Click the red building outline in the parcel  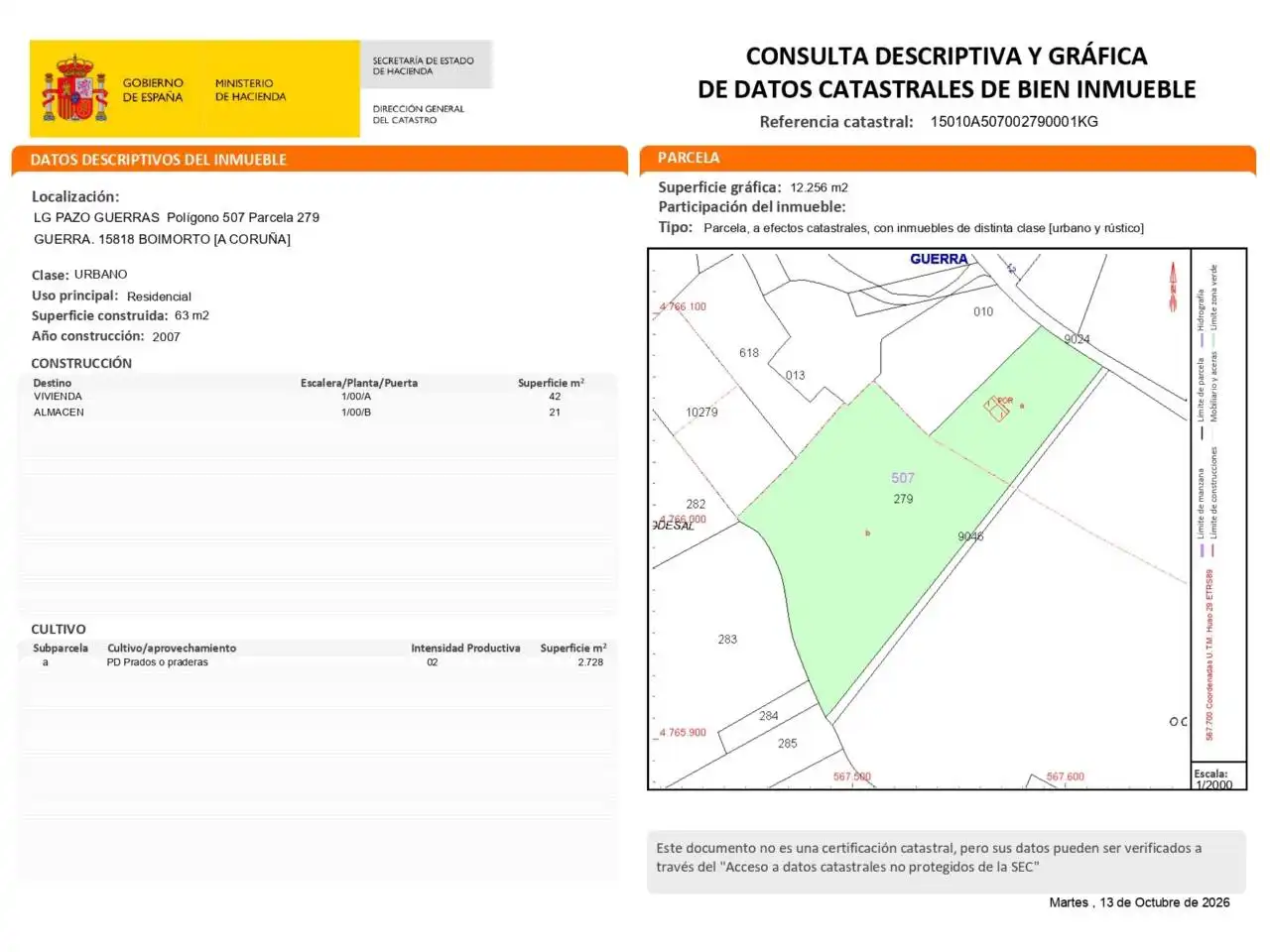(997, 408)
